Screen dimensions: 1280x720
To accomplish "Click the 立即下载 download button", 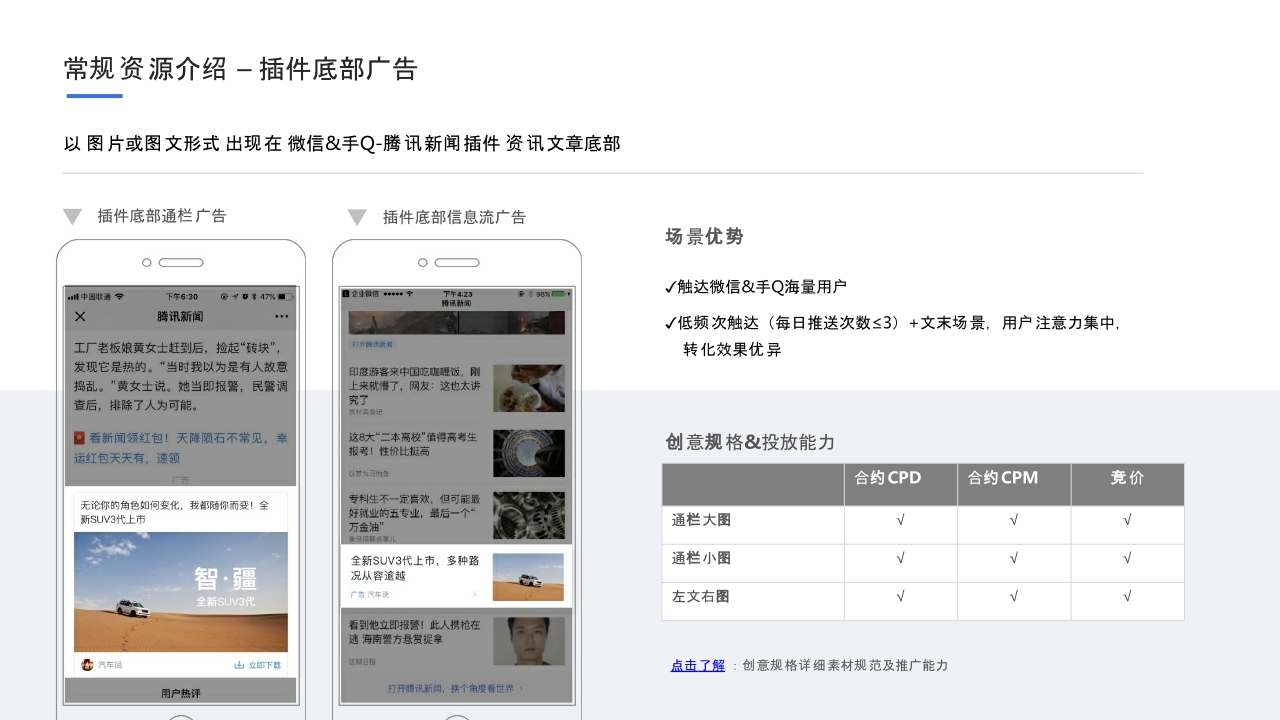I will (x=262, y=663).
